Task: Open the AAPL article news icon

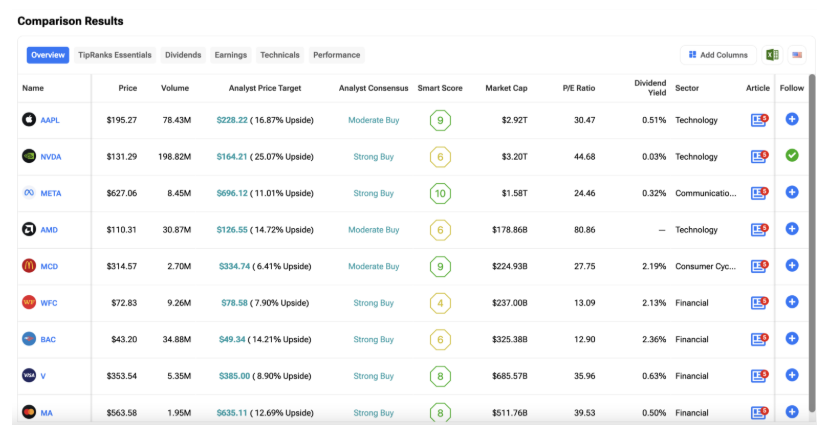Action: tap(759, 120)
